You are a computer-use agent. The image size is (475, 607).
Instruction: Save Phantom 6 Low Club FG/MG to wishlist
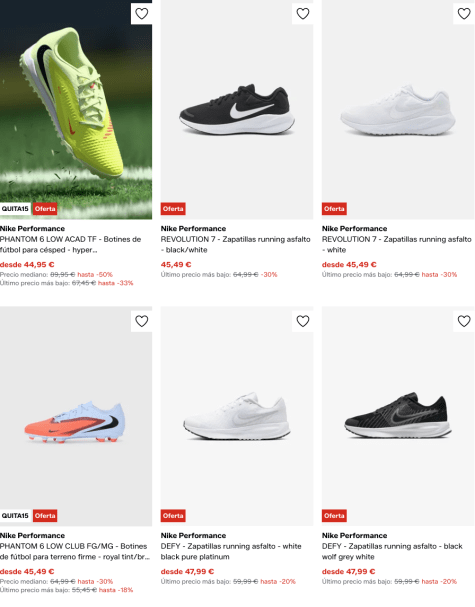[x=141, y=321]
